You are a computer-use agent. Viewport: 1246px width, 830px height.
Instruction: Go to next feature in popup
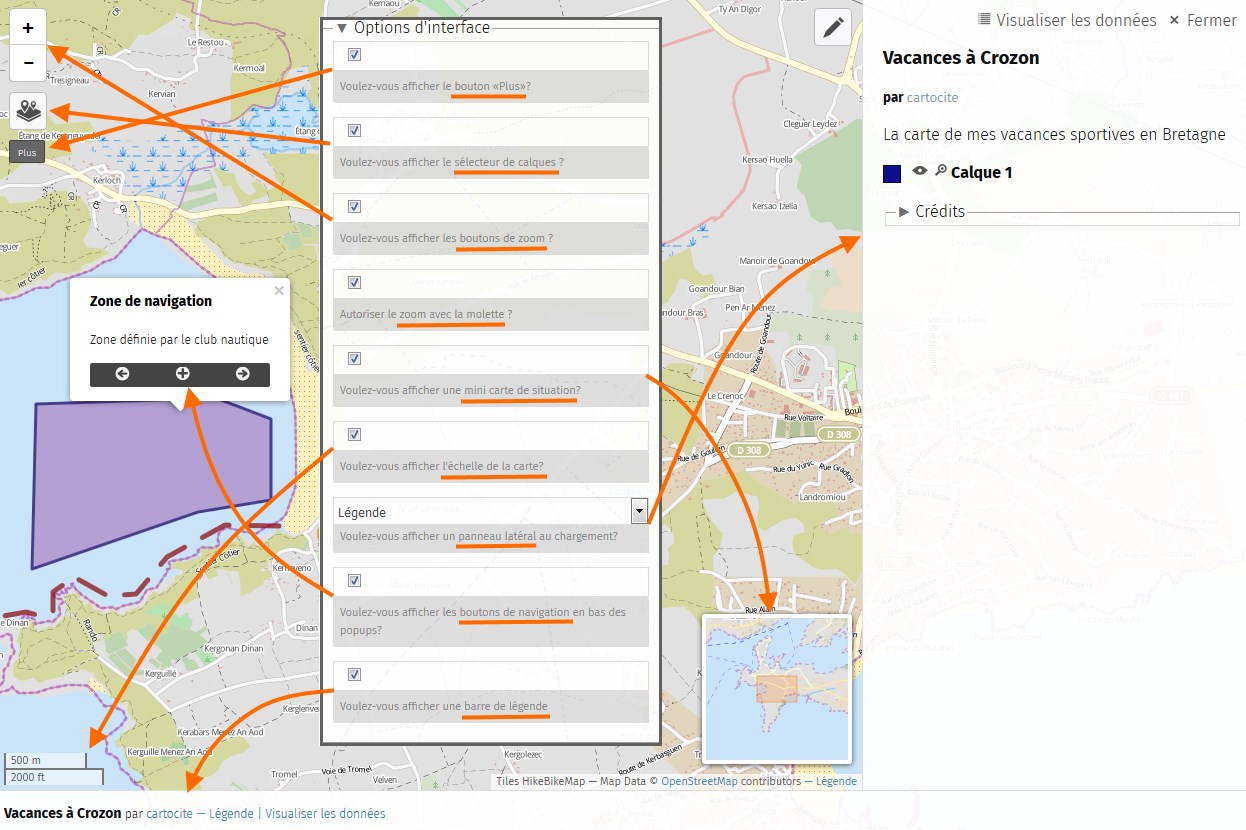pos(242,374)
